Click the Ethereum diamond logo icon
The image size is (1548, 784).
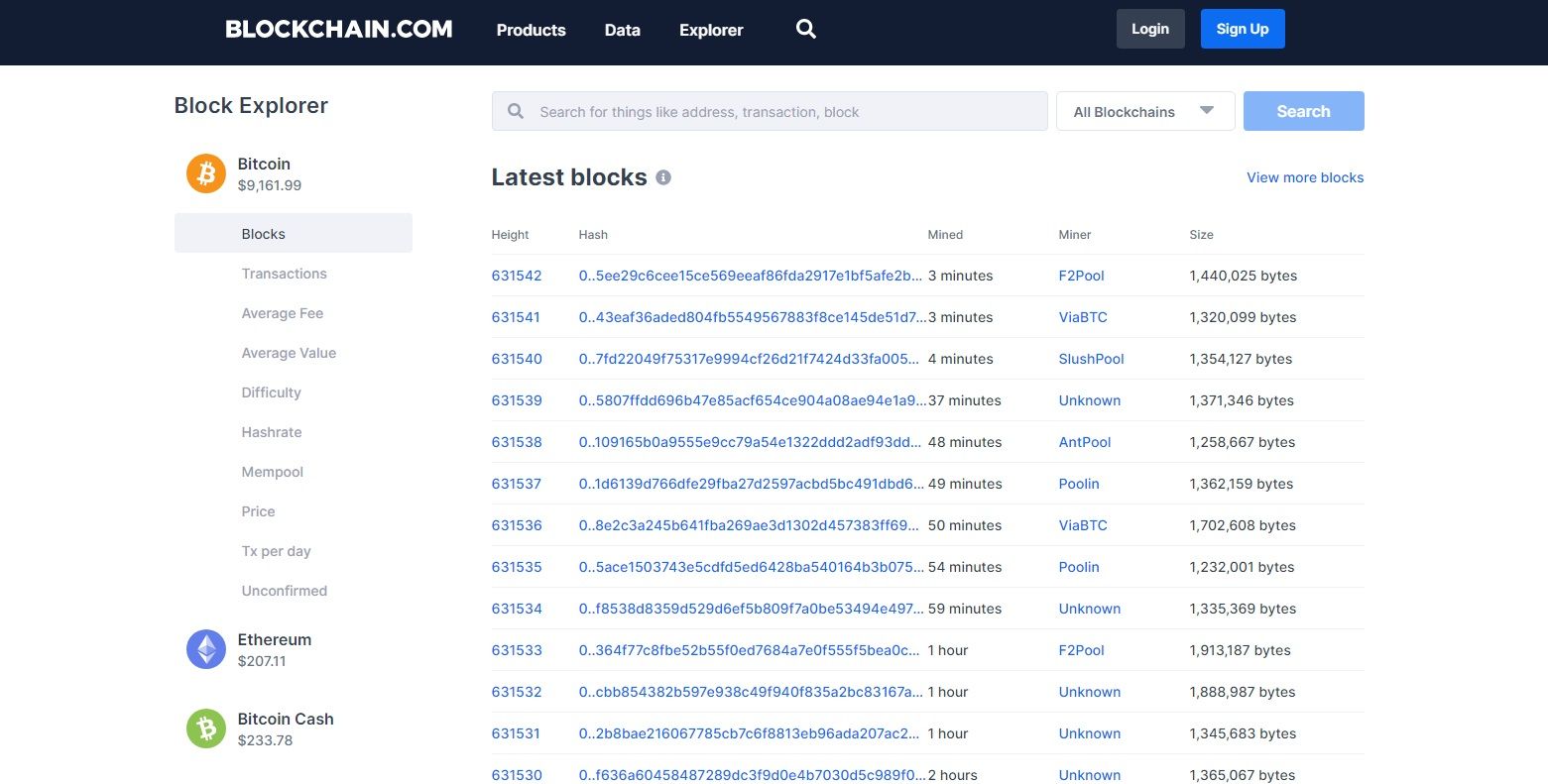pos(206,649)
